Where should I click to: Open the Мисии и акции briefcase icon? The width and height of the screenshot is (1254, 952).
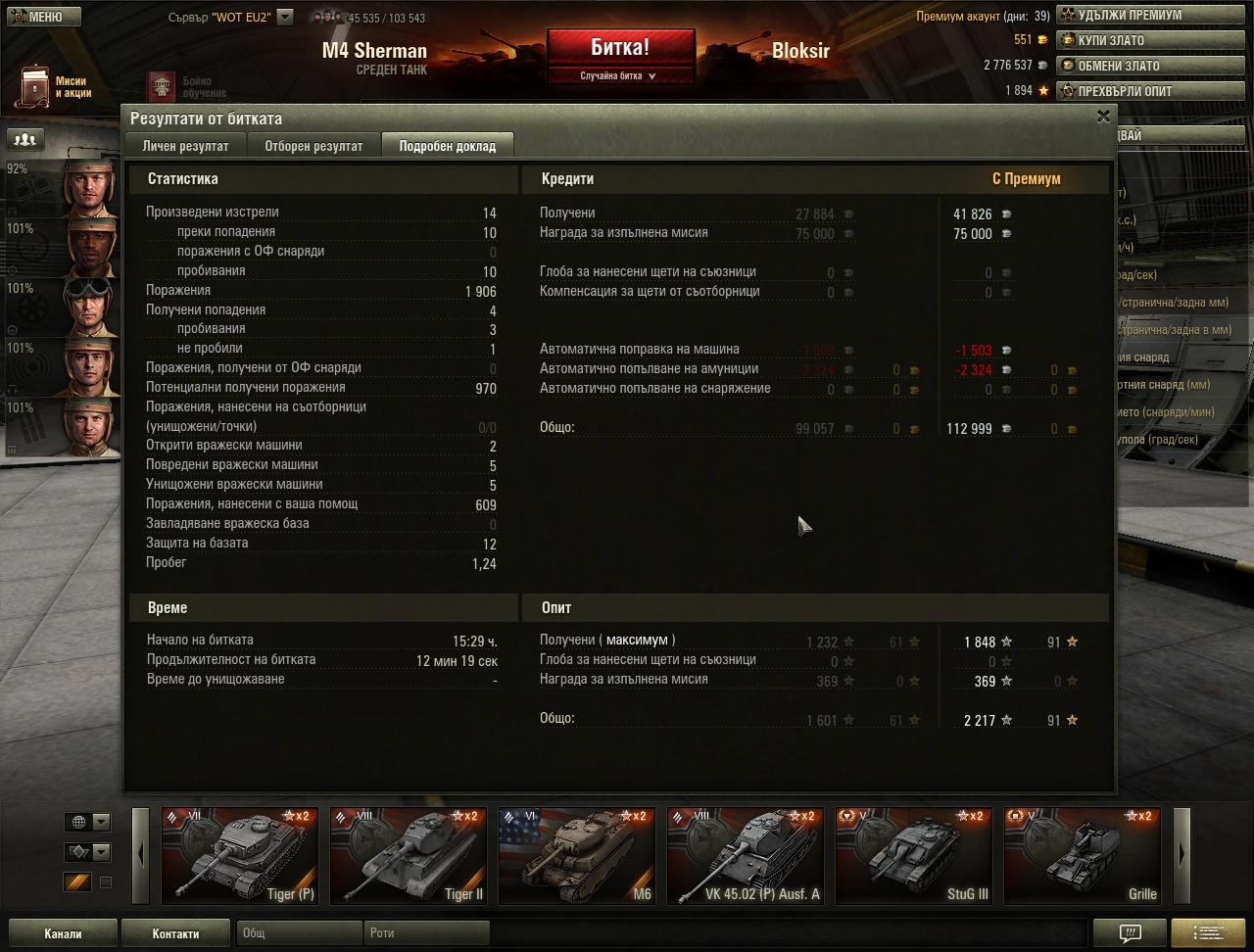[x=36, y=86]
